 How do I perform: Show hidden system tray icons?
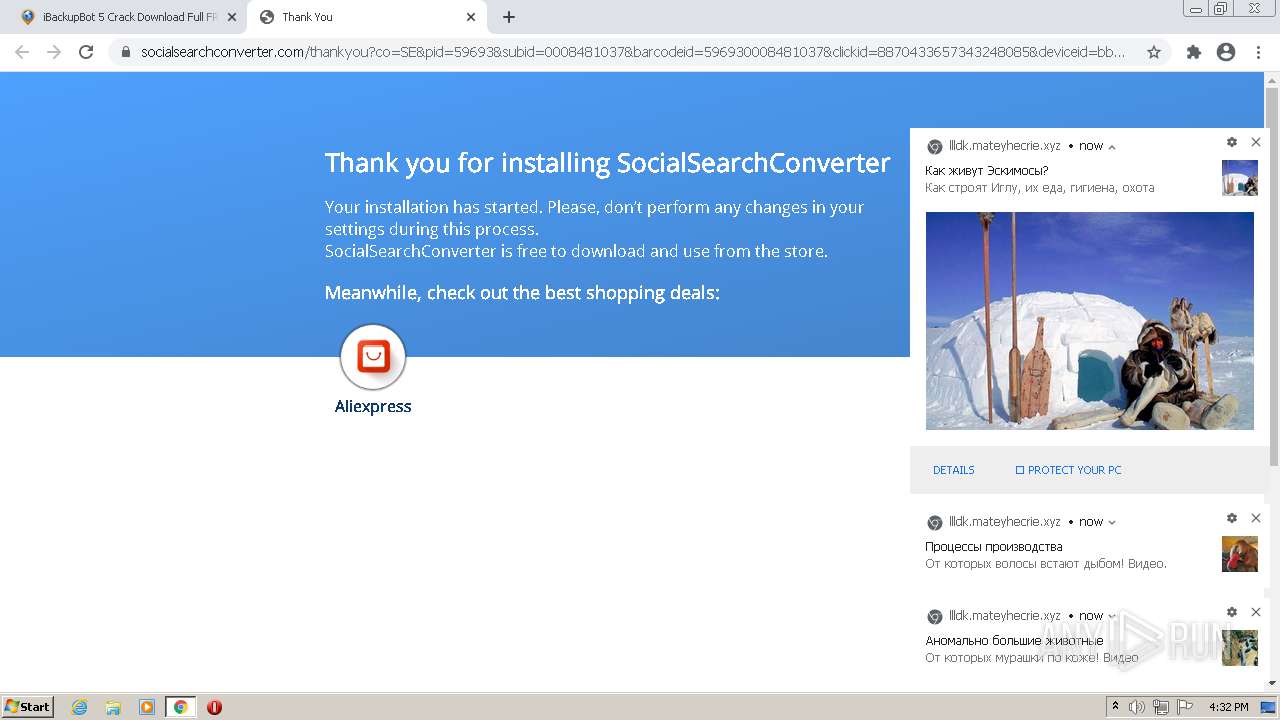pos(1115,707)
